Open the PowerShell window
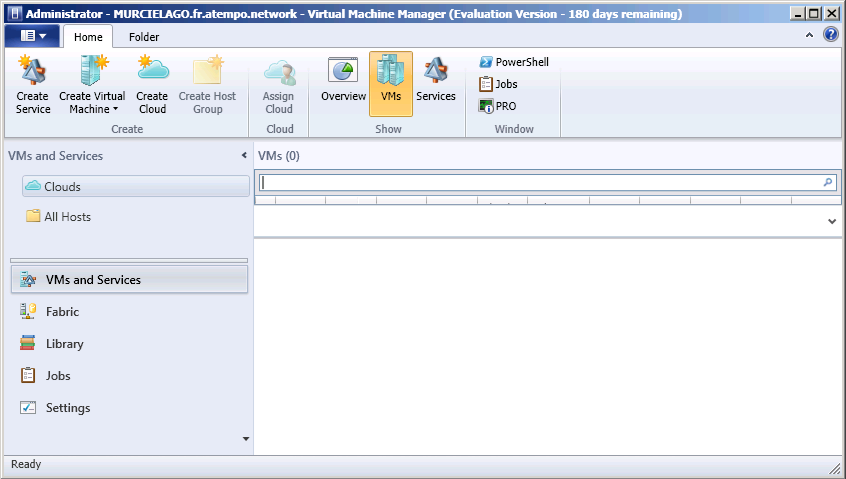846x479 pixels. [514, 62]
